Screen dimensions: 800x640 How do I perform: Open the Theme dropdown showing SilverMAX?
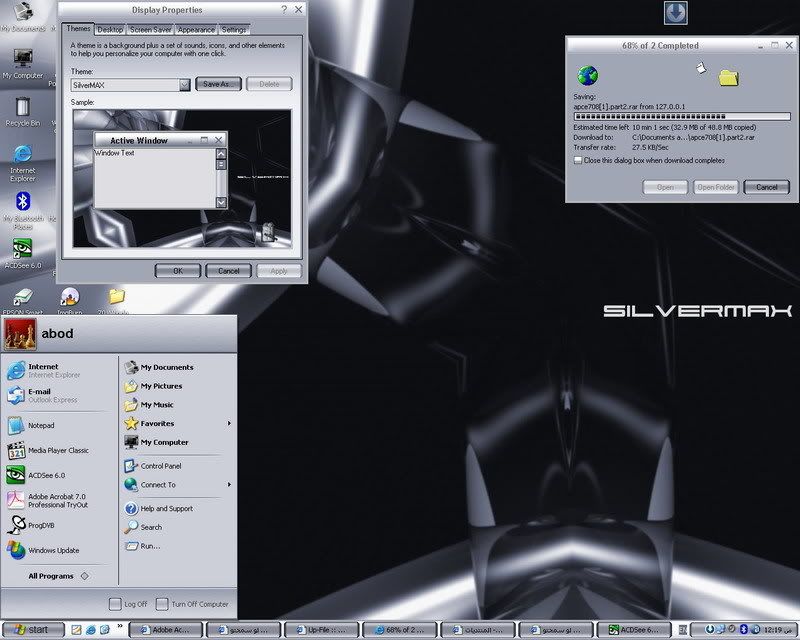point(185,85)
